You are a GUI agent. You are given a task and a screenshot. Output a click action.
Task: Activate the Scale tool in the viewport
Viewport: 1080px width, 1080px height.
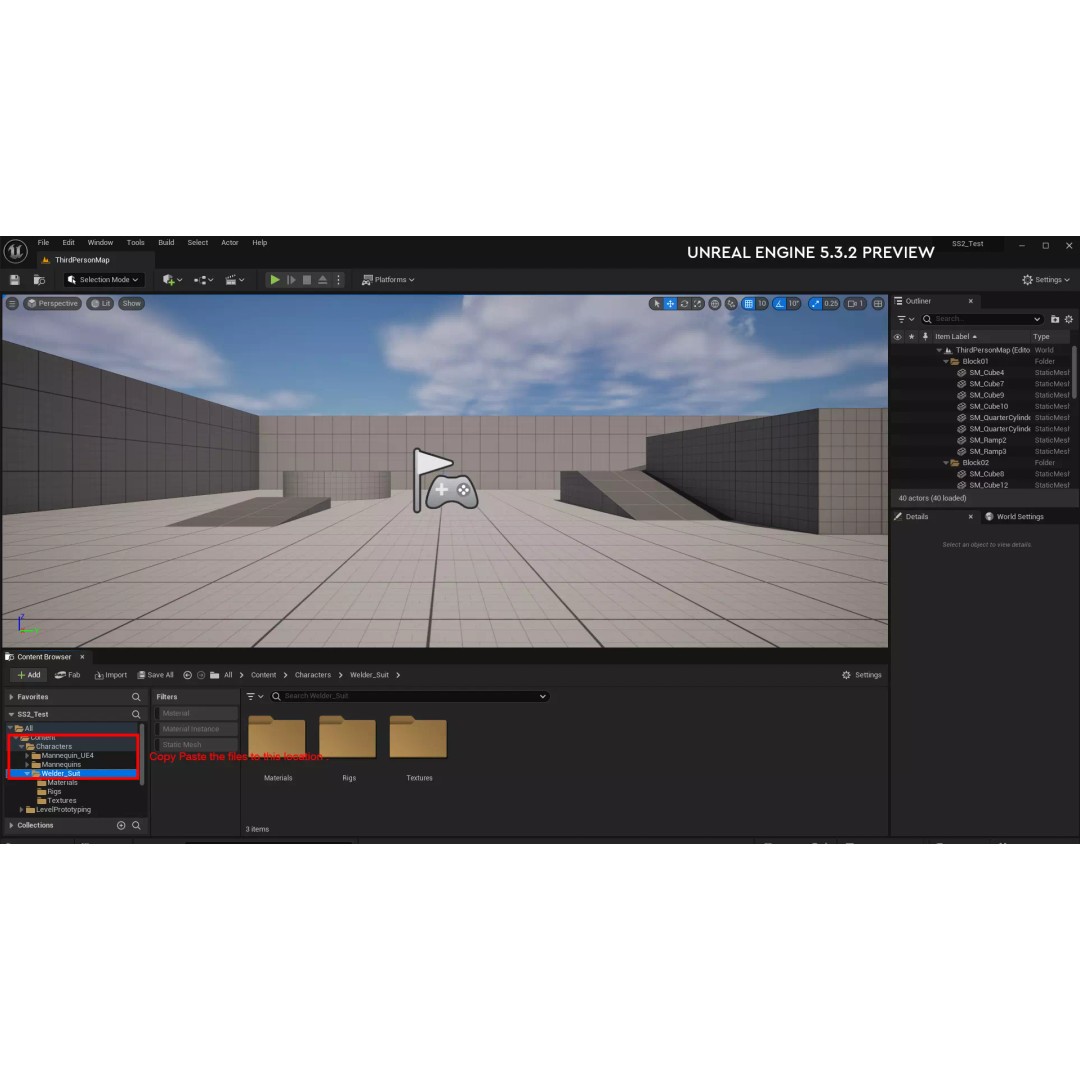698,304
